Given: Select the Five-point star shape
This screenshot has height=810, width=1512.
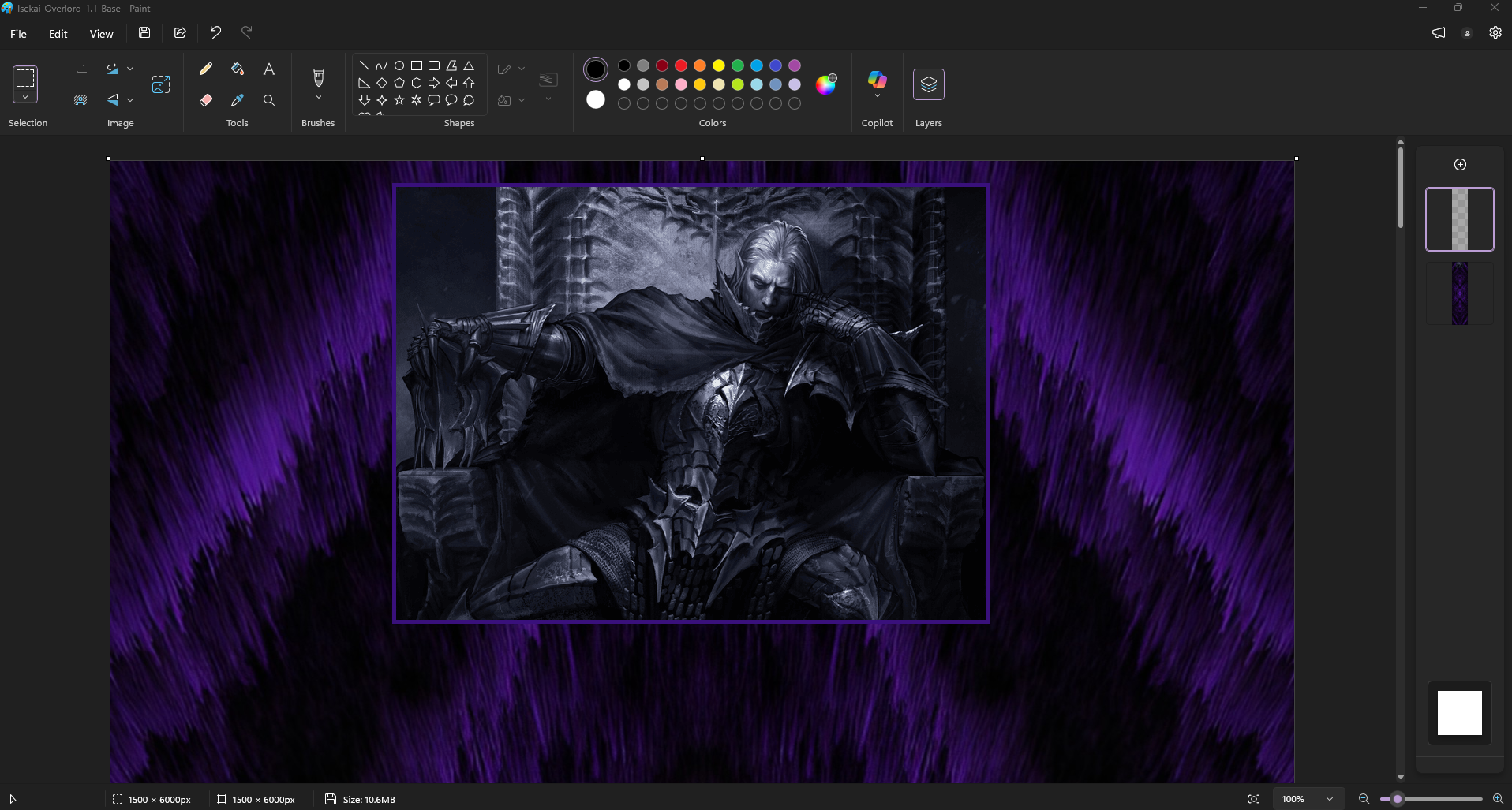Looking at the screenshot, I should 399,100.
